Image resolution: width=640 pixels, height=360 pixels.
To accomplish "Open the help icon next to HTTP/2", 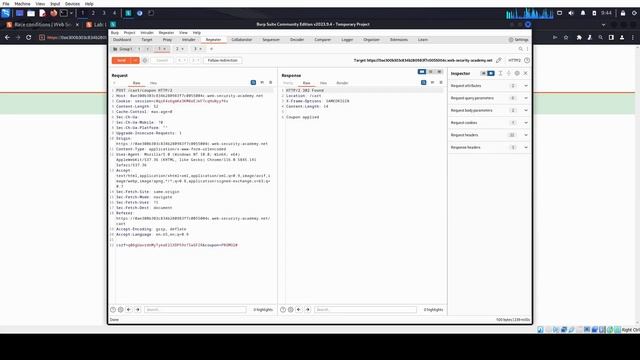I will (x=527, y=60).
